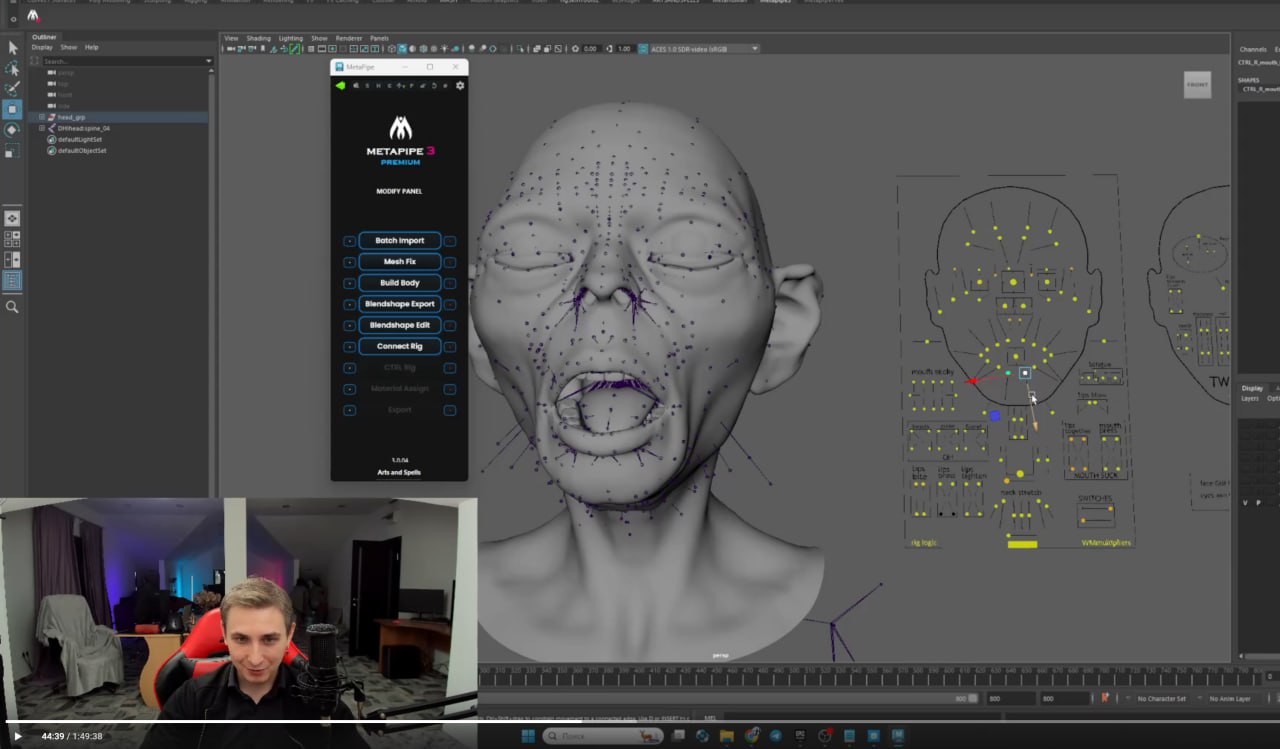Toggle left checkbox next to Blendshape Edit
This screenshot has width=1280, height=749.
point(349,326)
